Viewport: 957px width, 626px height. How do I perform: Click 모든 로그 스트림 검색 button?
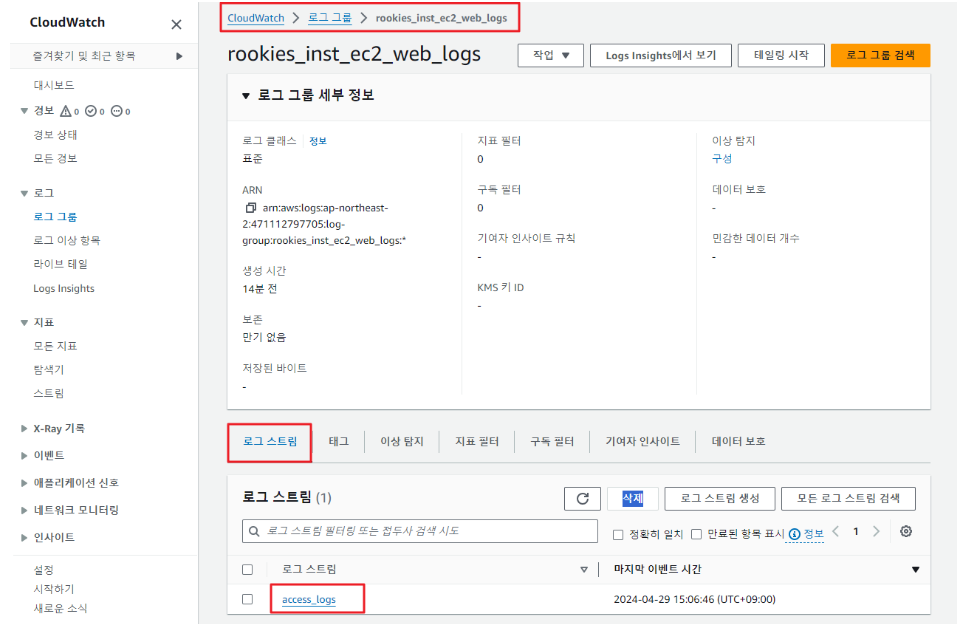[848, 498]
